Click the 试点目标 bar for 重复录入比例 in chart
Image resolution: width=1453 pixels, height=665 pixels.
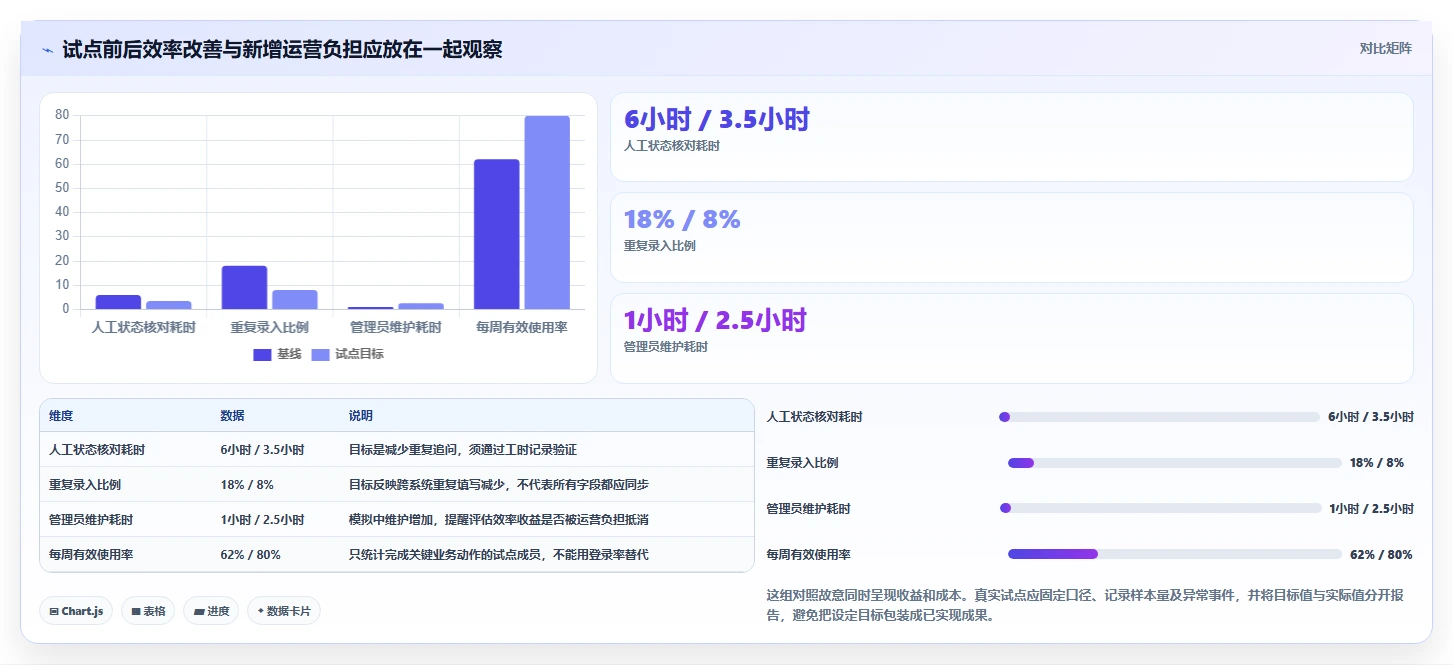(295, 299)
